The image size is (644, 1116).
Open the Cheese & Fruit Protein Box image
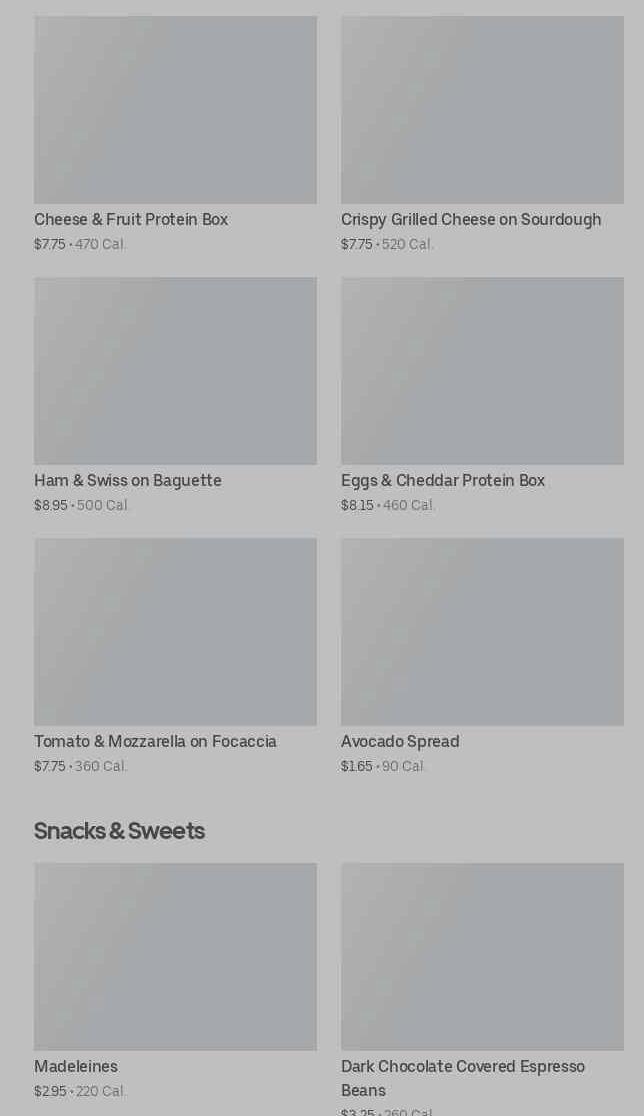pyautogui.click(x=175, y=109)
